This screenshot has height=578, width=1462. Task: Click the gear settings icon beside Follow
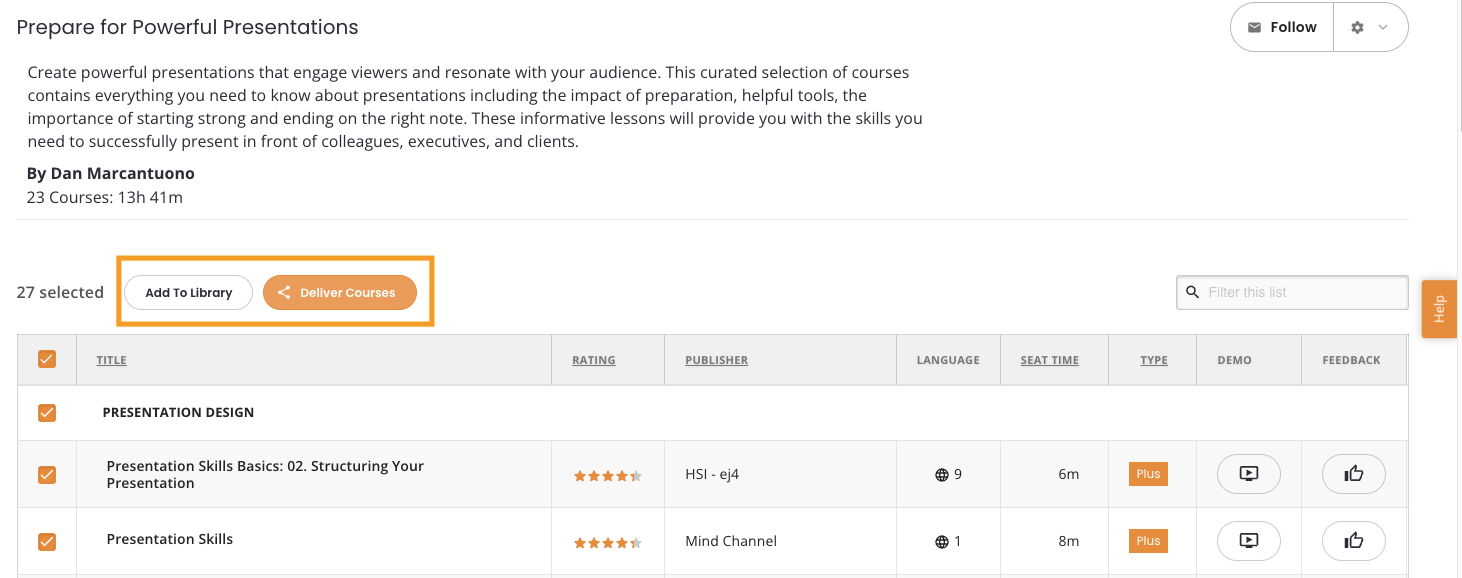click(x=1357, y=28)
